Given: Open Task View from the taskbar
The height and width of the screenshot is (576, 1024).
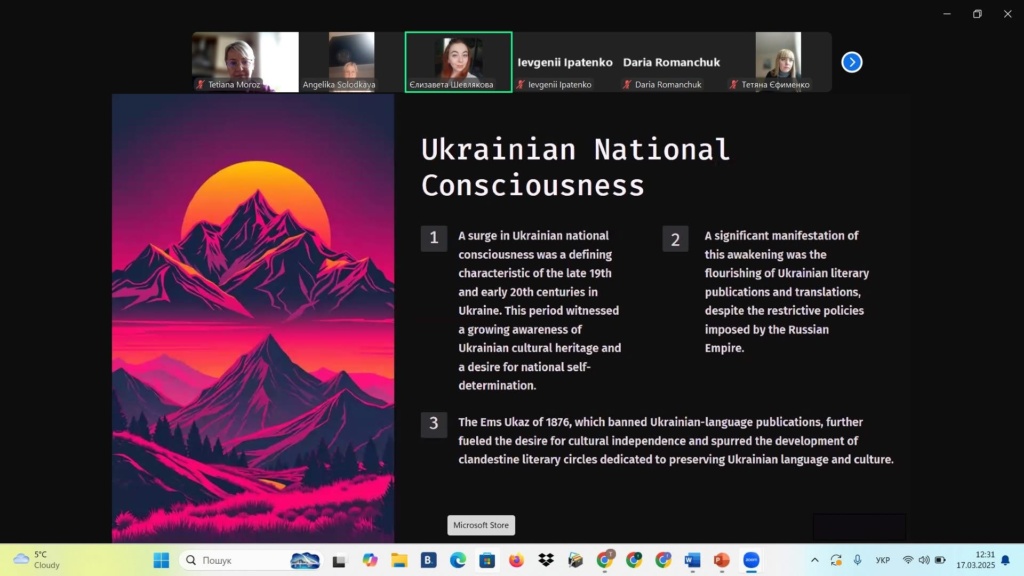Looking at the screenshot, I should coord(339,560).
